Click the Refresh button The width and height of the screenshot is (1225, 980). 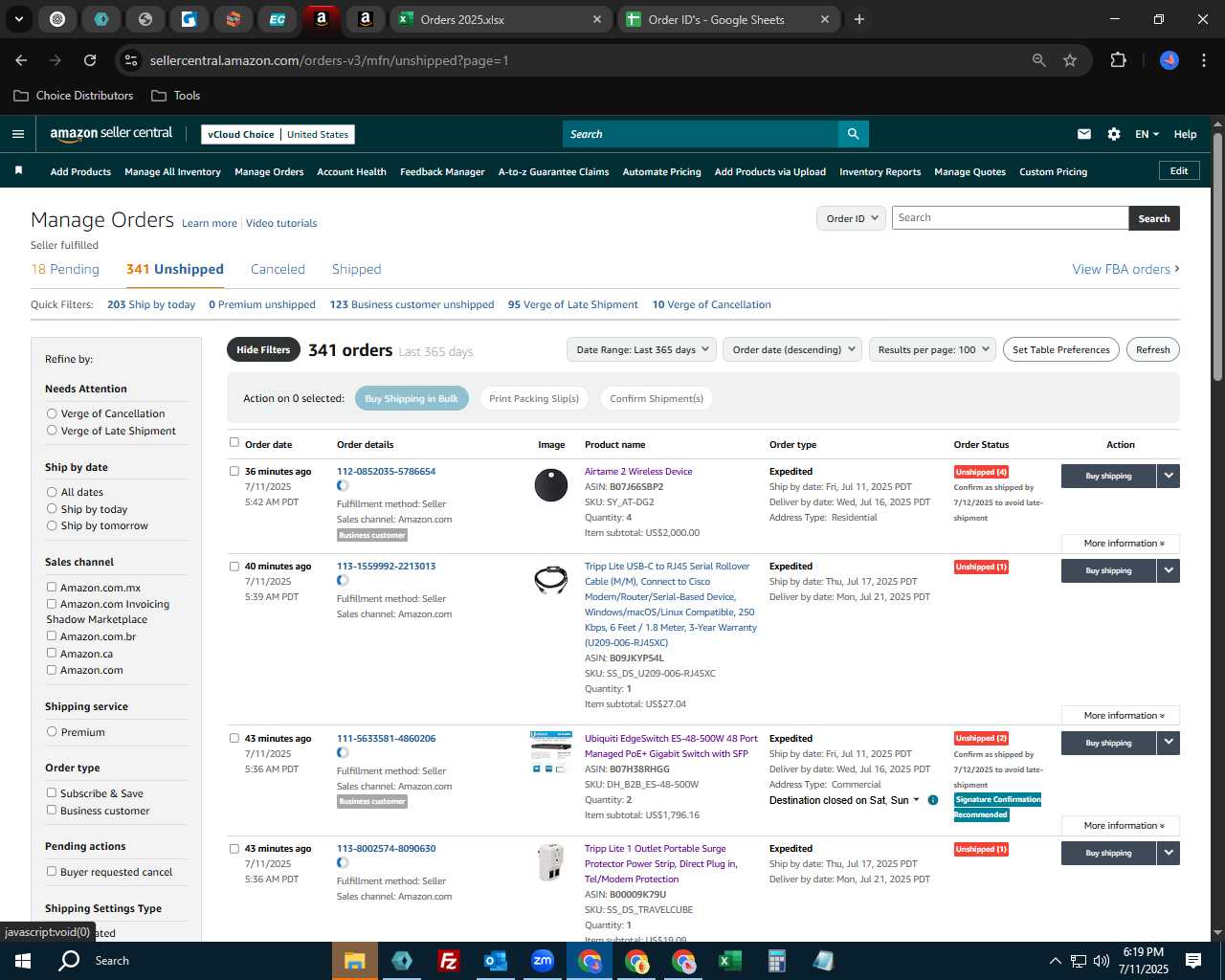[x=1152, y=349]
